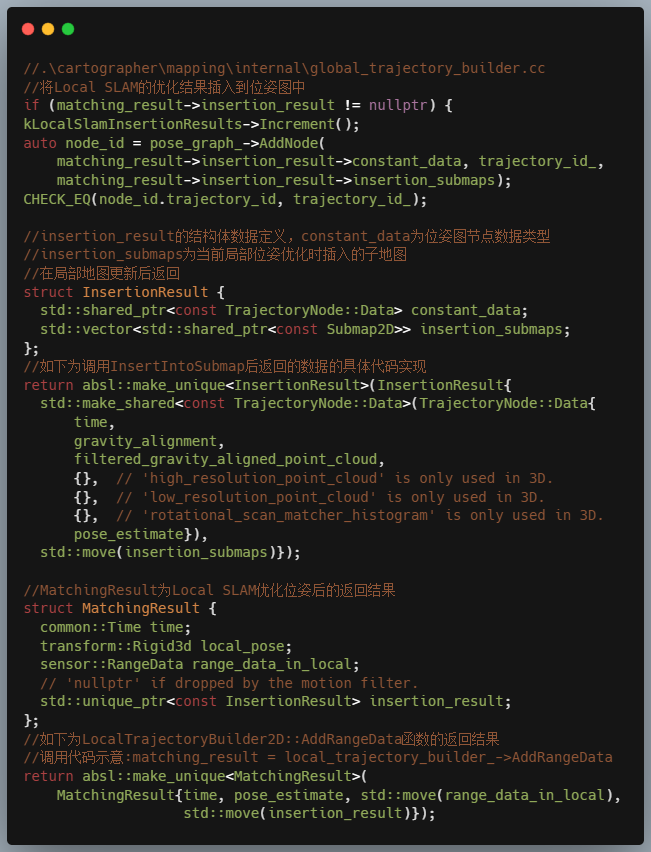Click the filtered_gravity_aligned_point_cloud argument
This screenshot has width=651, height=852.
click(x=229, y=459)
